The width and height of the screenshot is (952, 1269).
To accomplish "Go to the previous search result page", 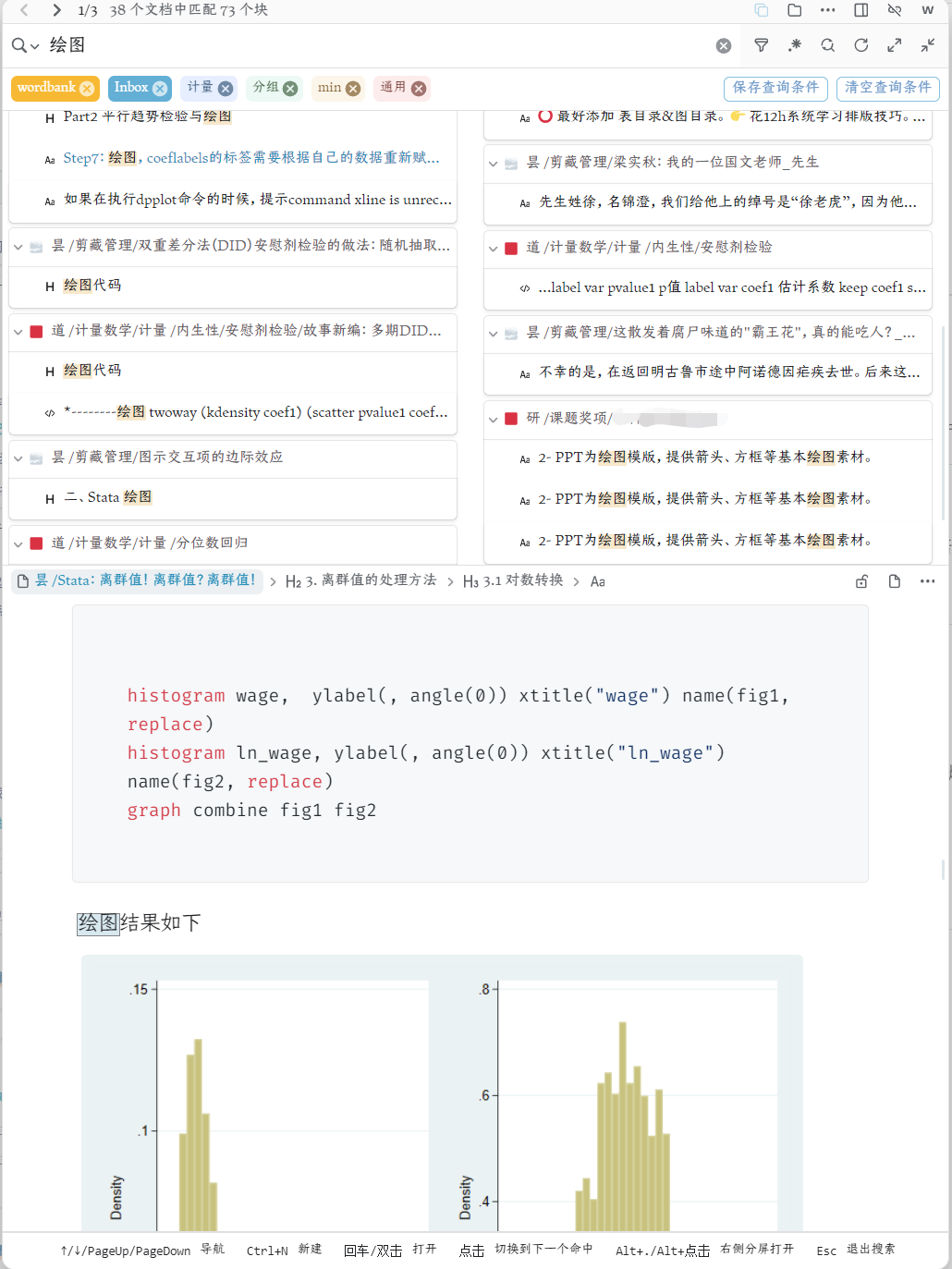I will click(25, 10).
